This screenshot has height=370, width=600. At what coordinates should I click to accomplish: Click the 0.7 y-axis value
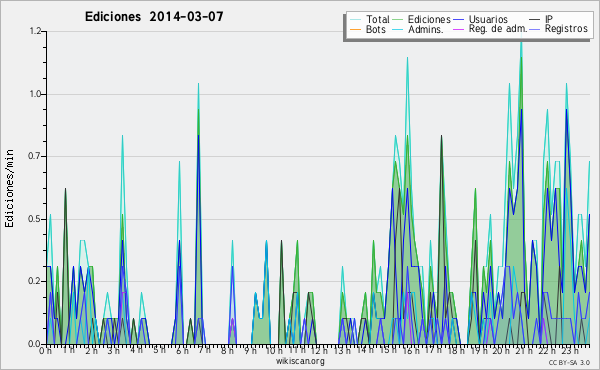[35, 156]
